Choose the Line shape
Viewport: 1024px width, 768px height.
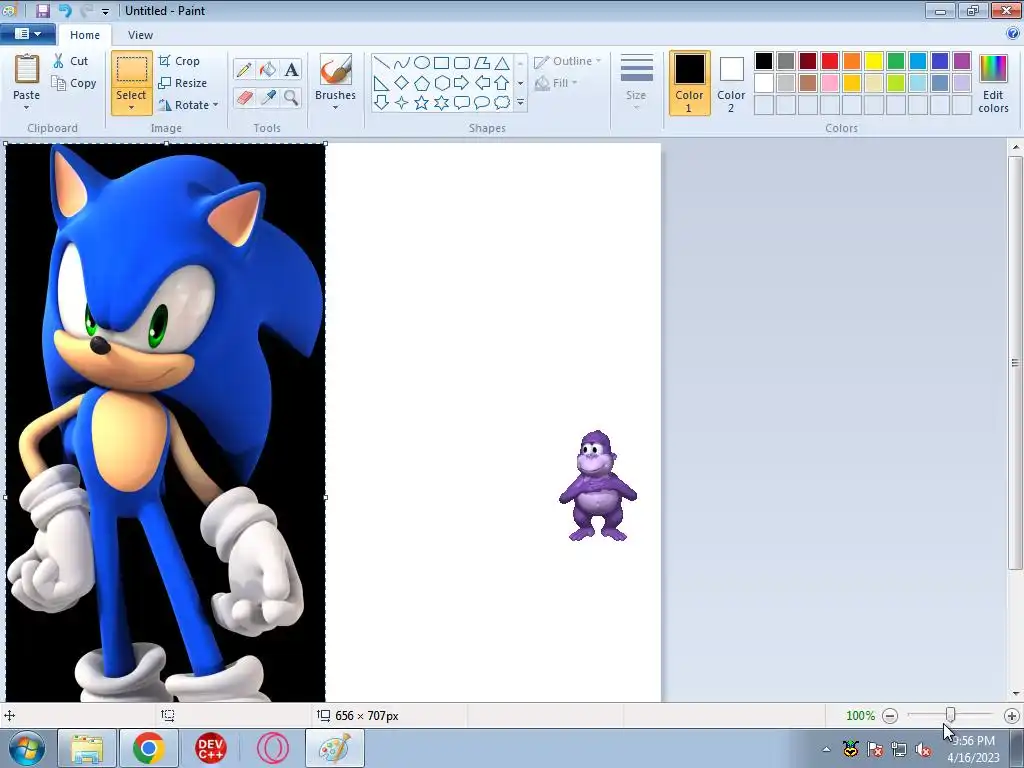pyautogui.click(x=381, y=63)
